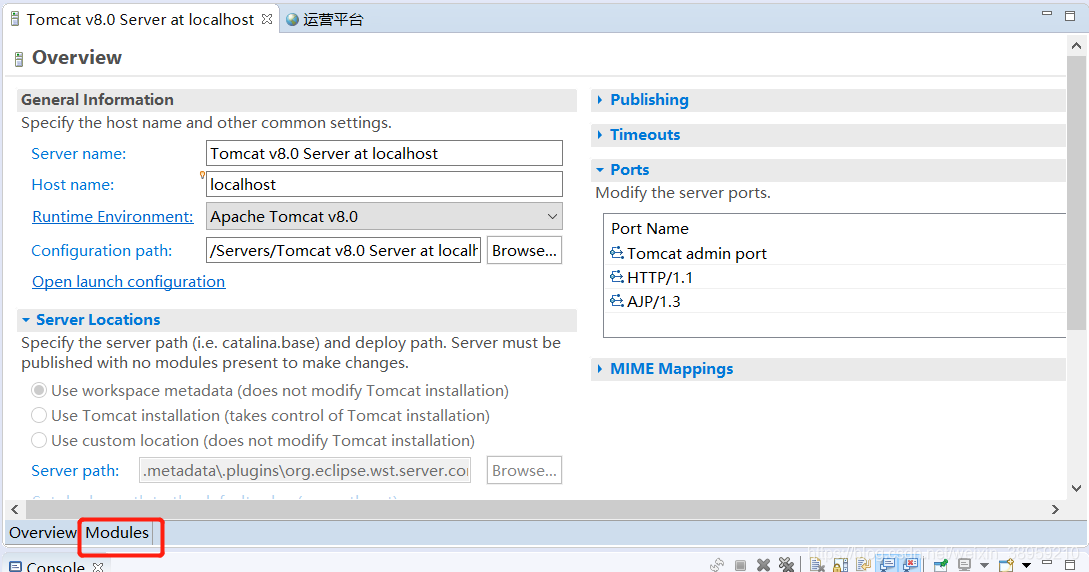The height and width of the screenshot is (572, 1089).
Task: Click globe icon on 运营平台 tab
Action: coord(292,19)
